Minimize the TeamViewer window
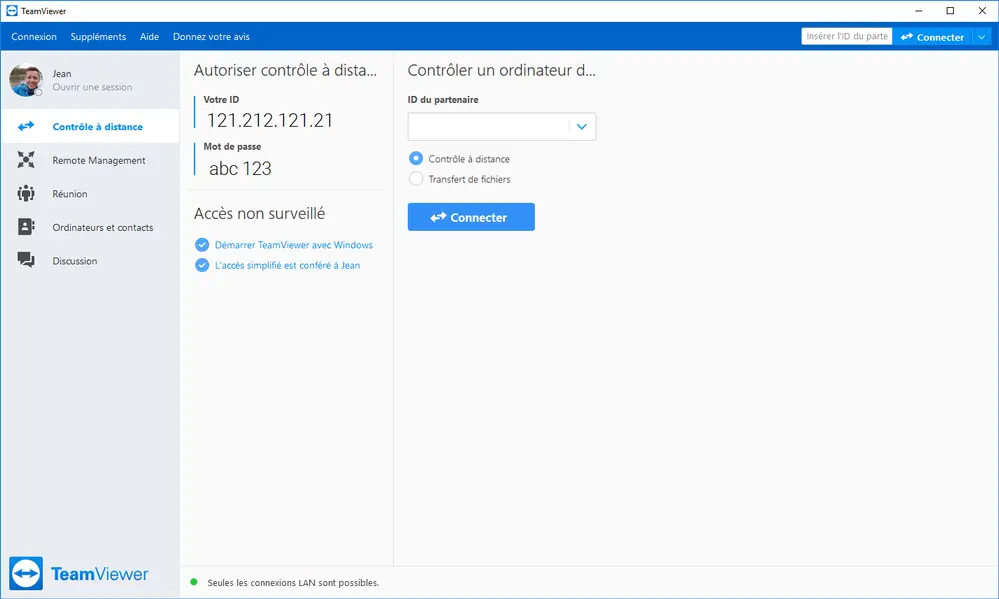999x599 pixels. pos(919,11)
